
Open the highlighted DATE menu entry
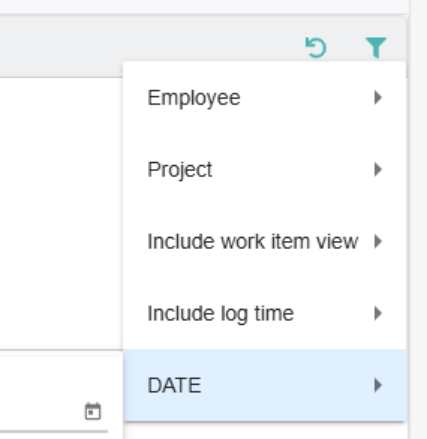pyautogui.click(x=265, y=385)
